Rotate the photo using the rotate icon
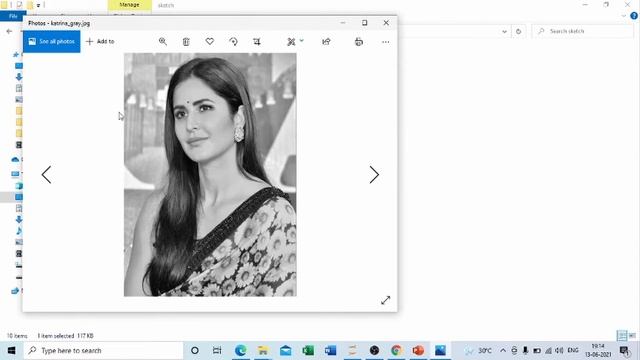The width and height of the screenshot is (640, 360). (233, 42)
